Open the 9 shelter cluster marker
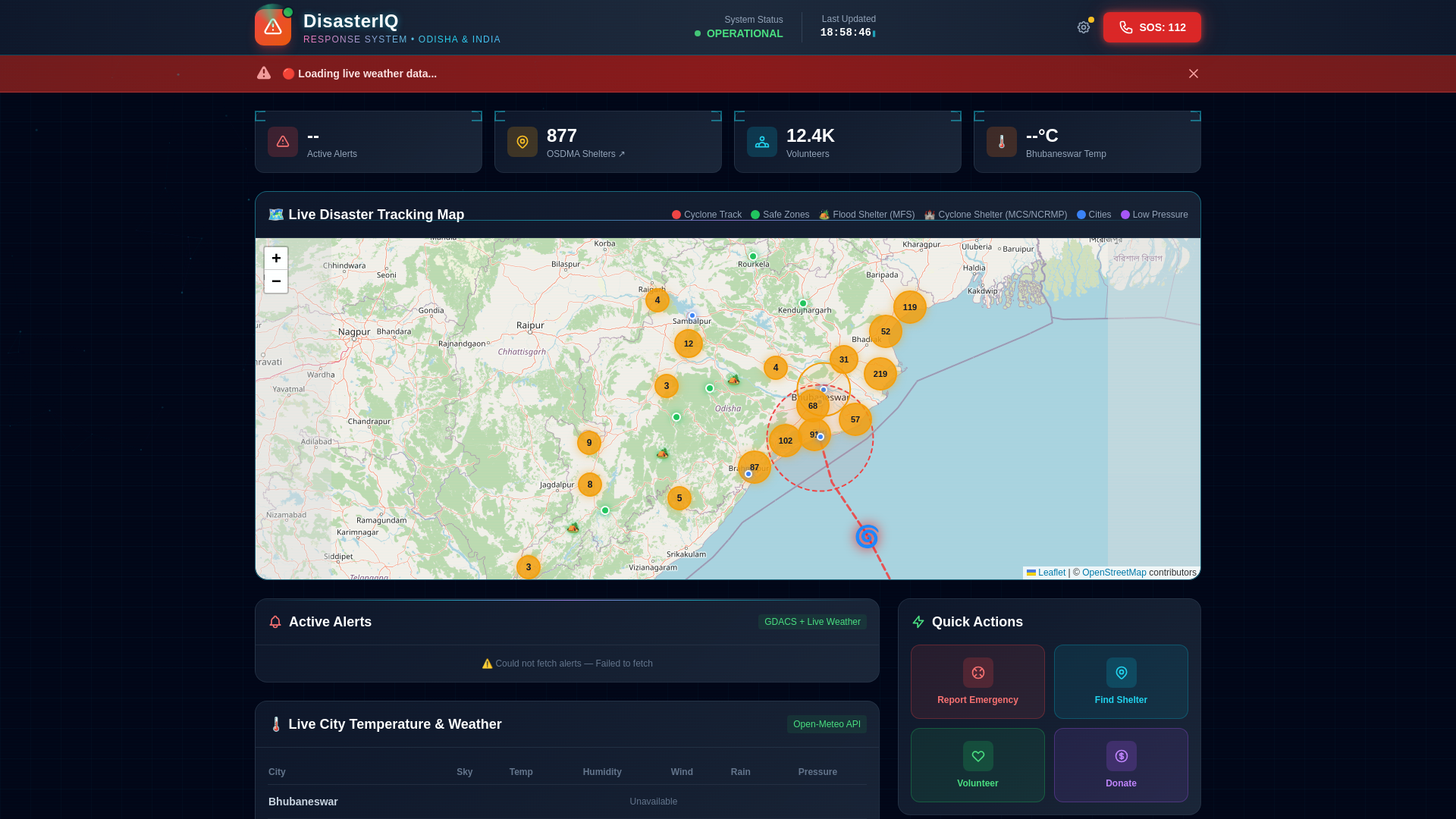 coord(589,443)
